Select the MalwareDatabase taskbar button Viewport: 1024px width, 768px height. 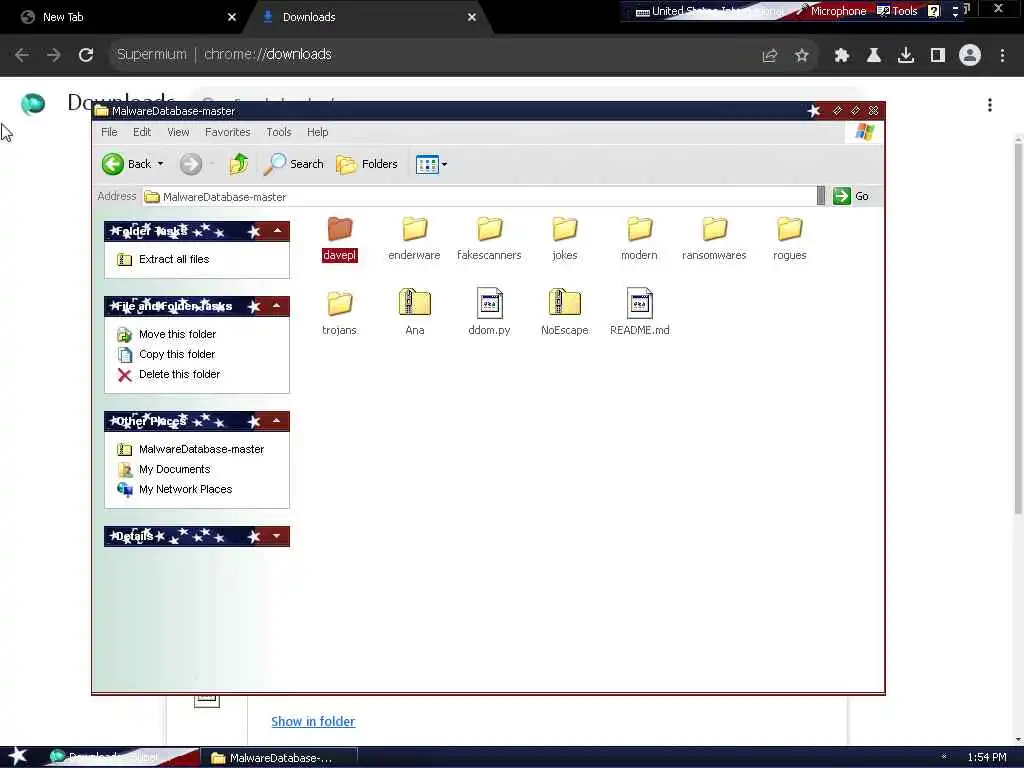tap(279, 758)
